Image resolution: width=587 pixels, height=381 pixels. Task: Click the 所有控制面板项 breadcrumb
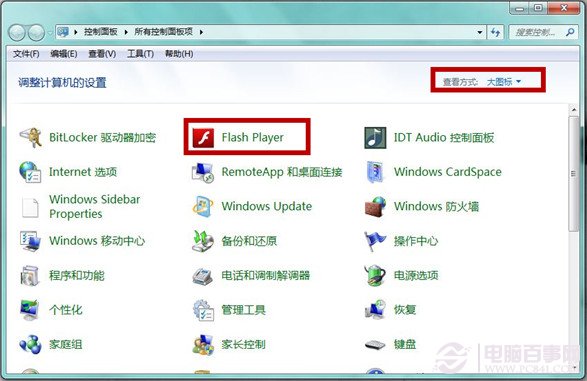click(164, 32)
